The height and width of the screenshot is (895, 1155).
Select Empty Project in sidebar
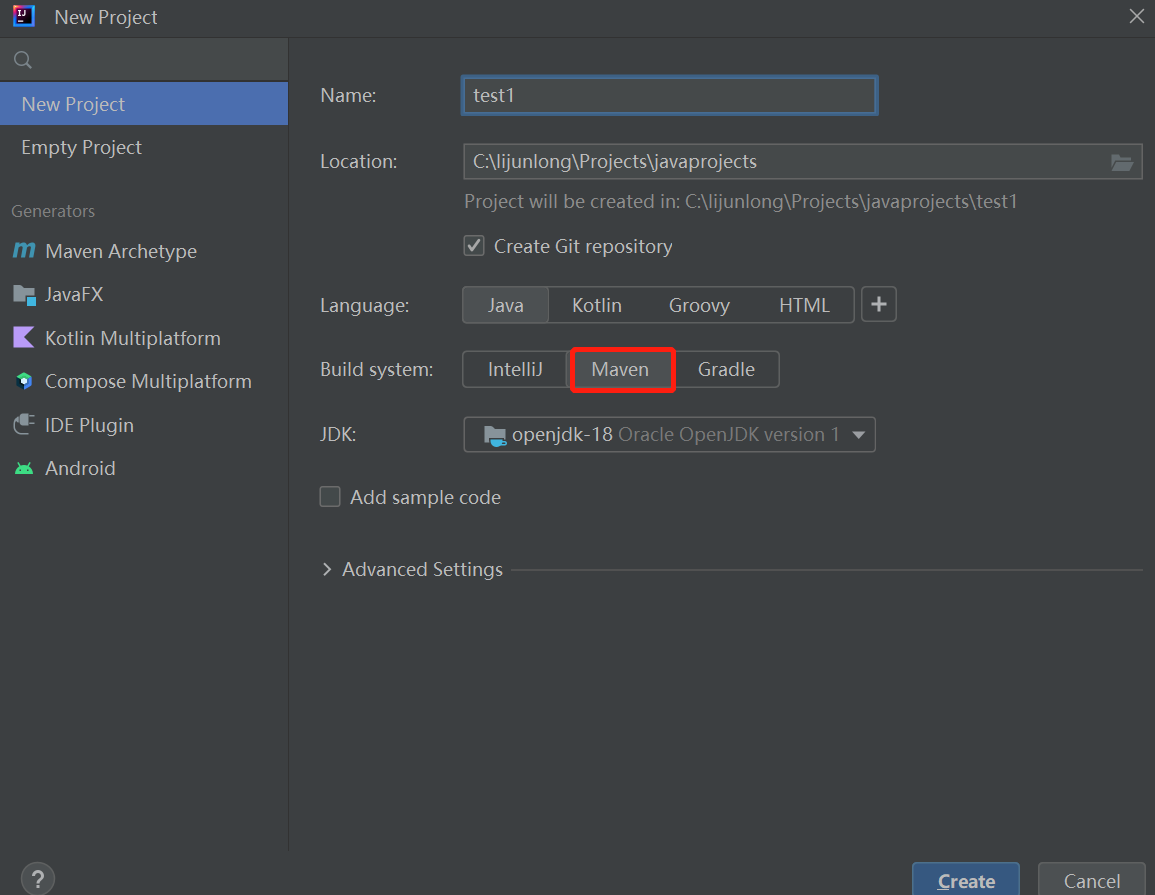pos(82,148)
